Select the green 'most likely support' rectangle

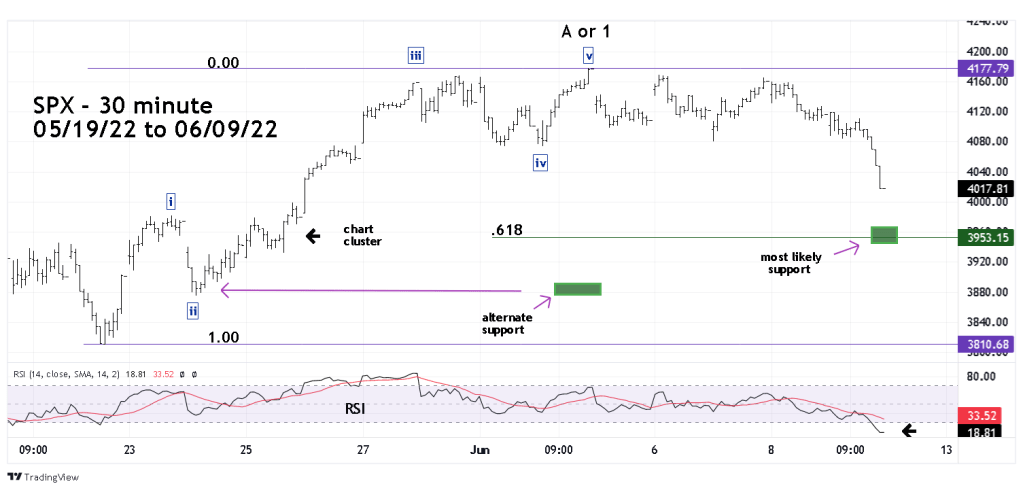coord(884,235)
